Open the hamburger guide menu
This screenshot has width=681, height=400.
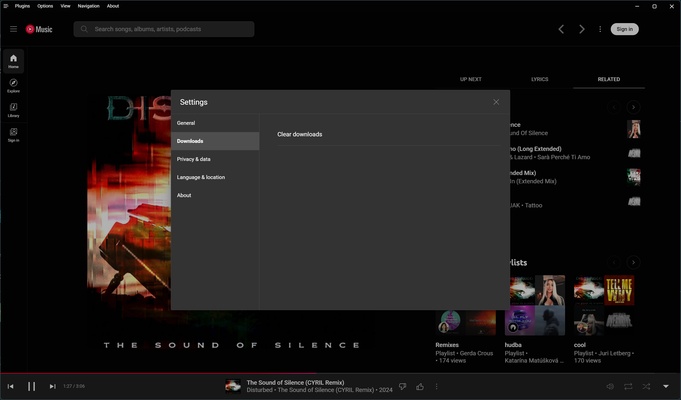pyautogui.click(x=13, y=29)
